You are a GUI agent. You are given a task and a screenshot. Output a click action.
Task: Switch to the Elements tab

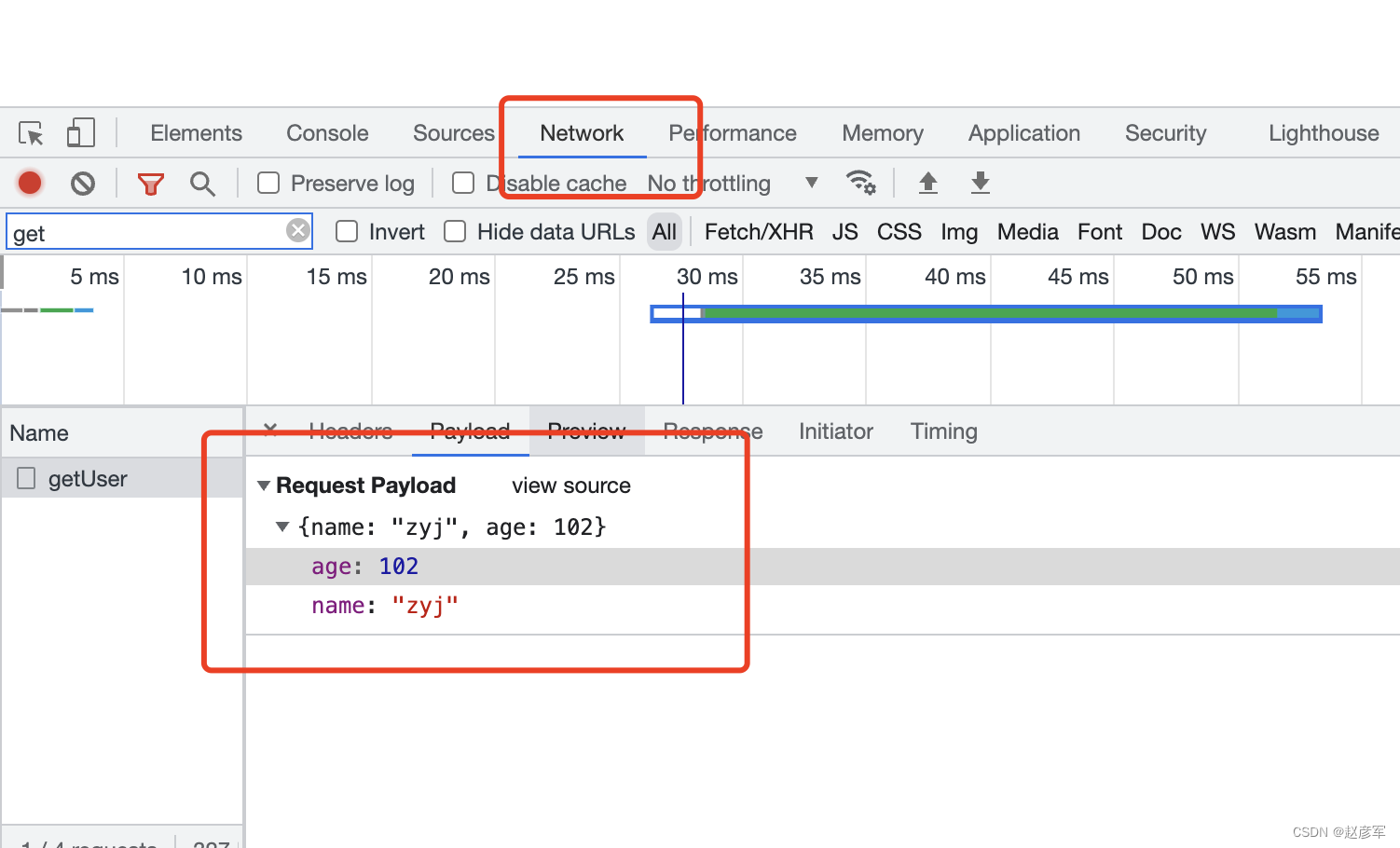pyautogui.click(x=196, y=133)
